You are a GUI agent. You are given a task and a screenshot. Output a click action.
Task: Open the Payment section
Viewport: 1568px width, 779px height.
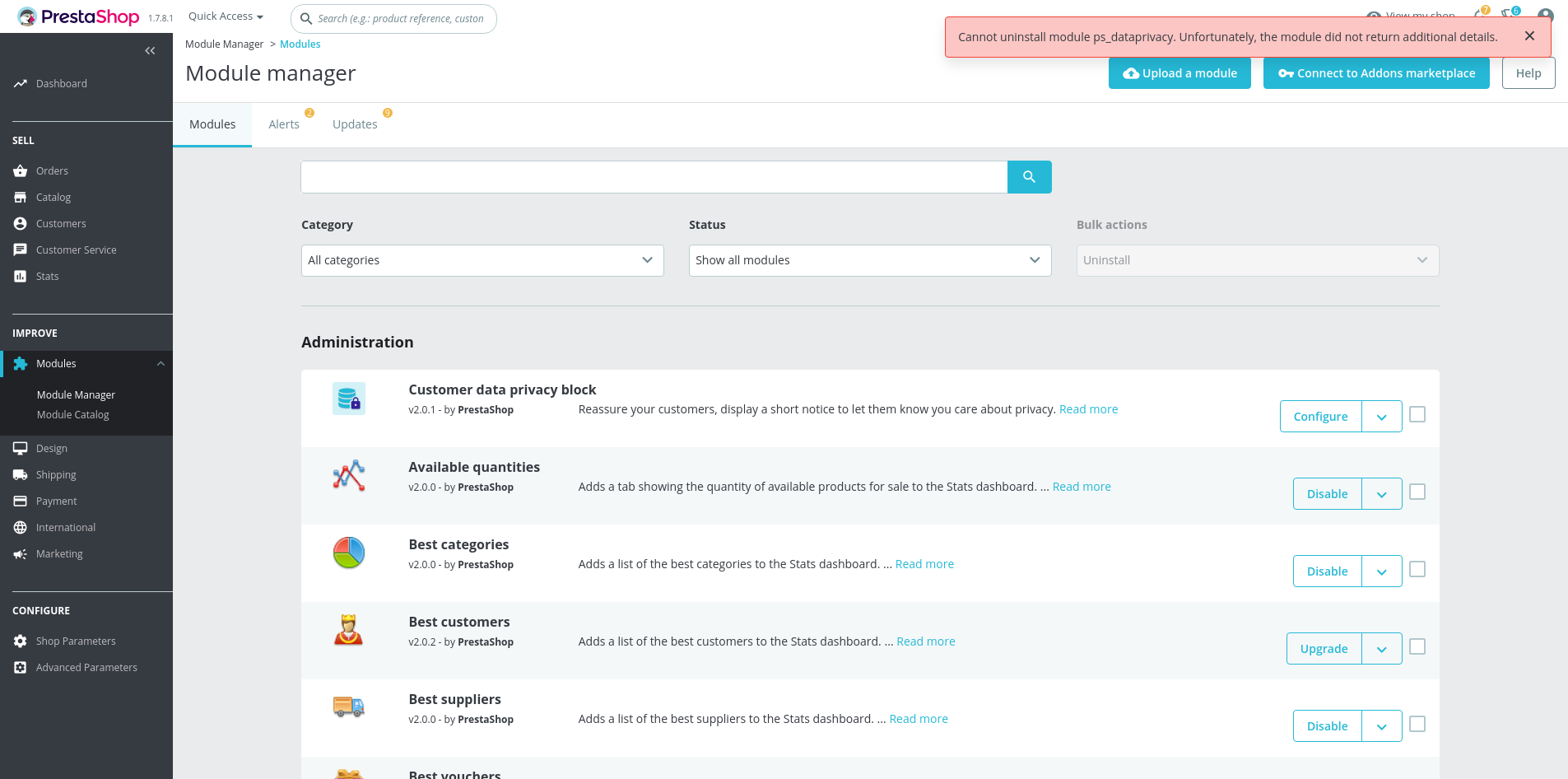point(56,501)
